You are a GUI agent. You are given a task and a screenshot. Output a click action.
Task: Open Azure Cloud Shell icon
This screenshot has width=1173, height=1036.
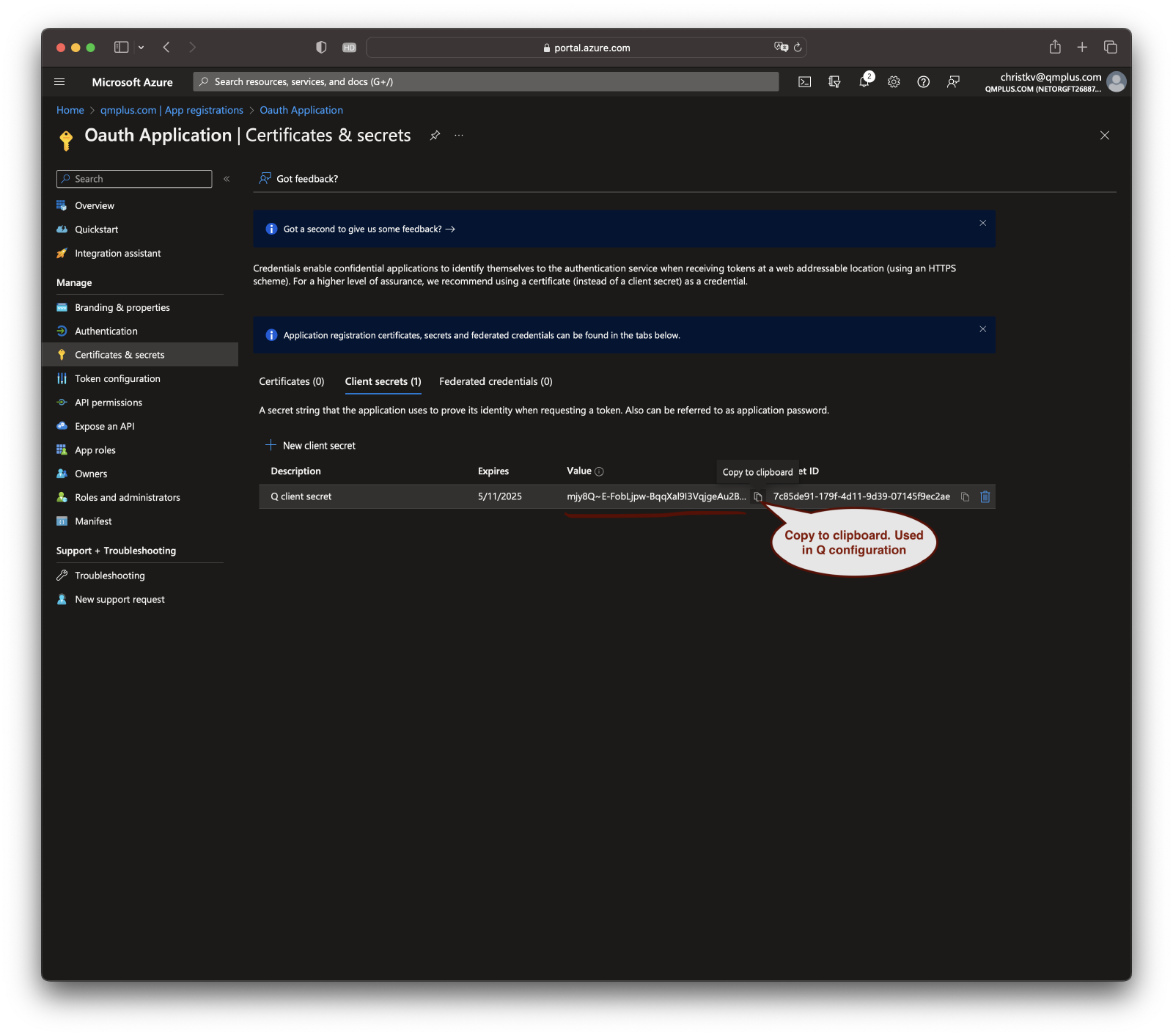804,82
